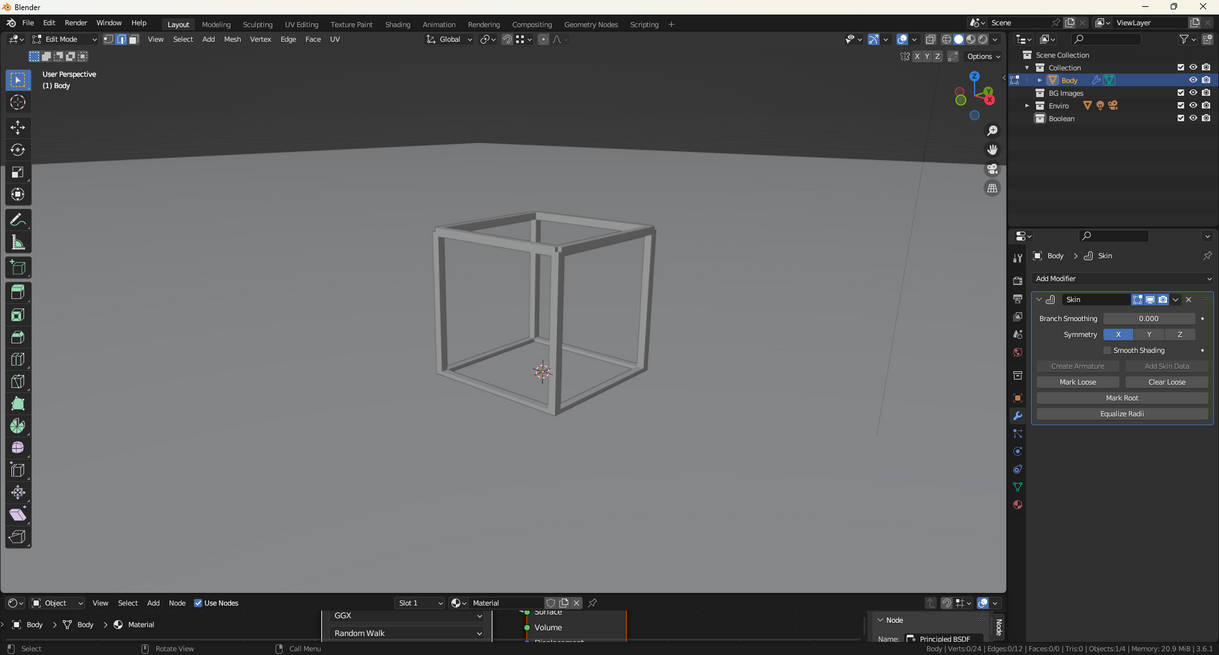The width and height of the screenshot is (1219, 655).
Task: Open the Edit Mode dropdown
Action: [62, 40]
